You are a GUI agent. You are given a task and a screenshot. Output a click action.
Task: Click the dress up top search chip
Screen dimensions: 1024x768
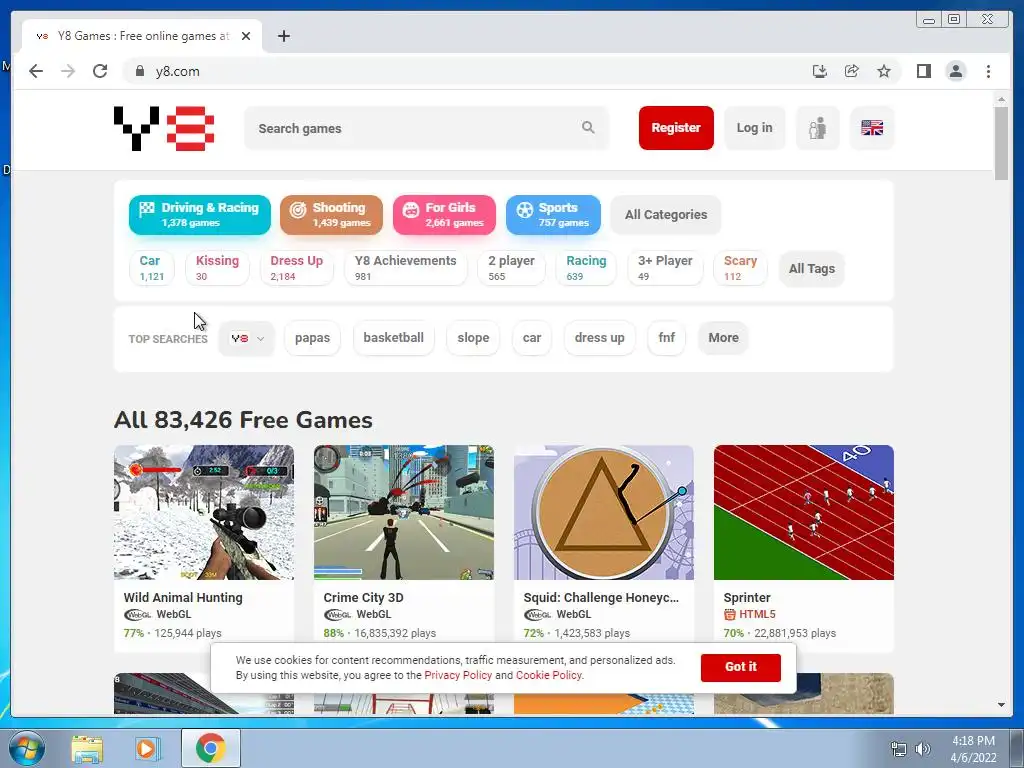[x=600, y=338]
